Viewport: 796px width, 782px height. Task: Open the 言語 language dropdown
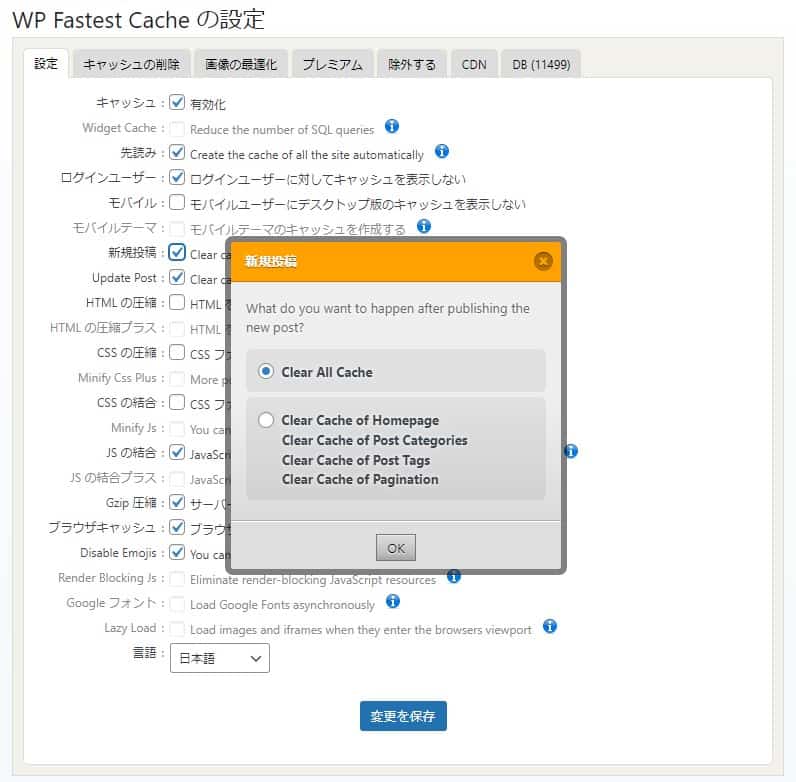(x=219, y=658)
